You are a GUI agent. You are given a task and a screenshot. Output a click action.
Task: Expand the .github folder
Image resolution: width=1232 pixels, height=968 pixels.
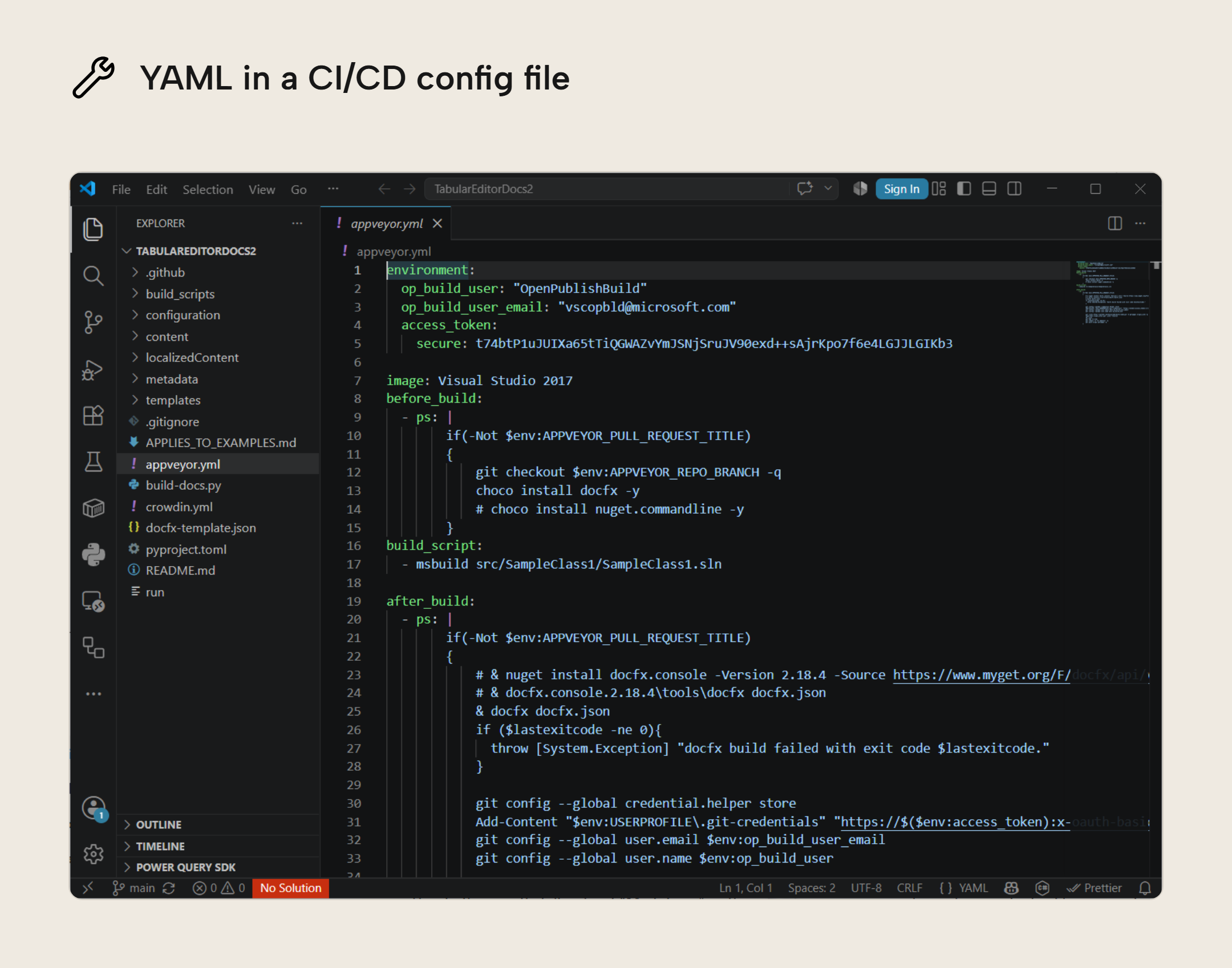click(218, 272)
